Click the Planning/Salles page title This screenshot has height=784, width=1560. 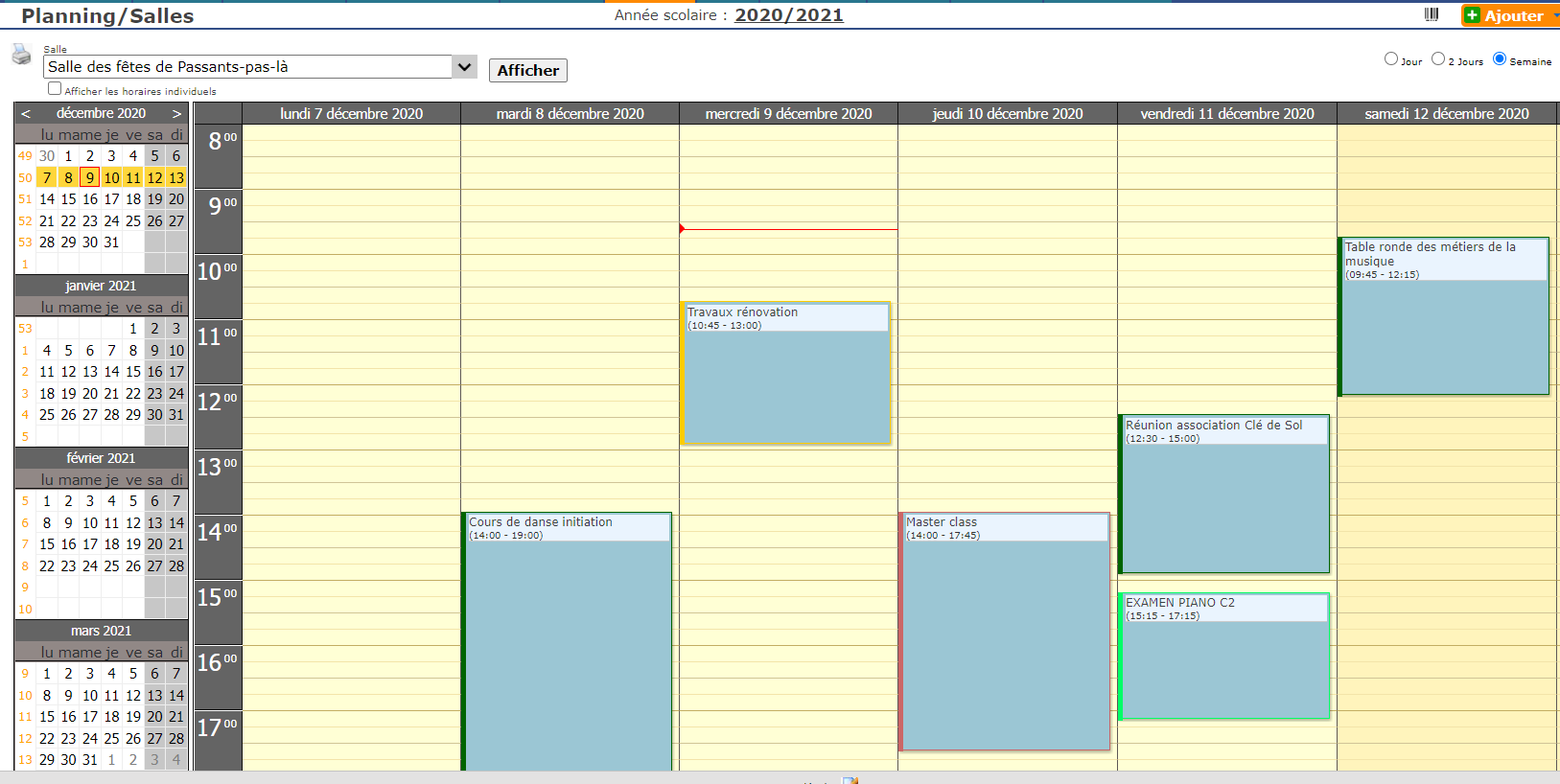[107, 15]
